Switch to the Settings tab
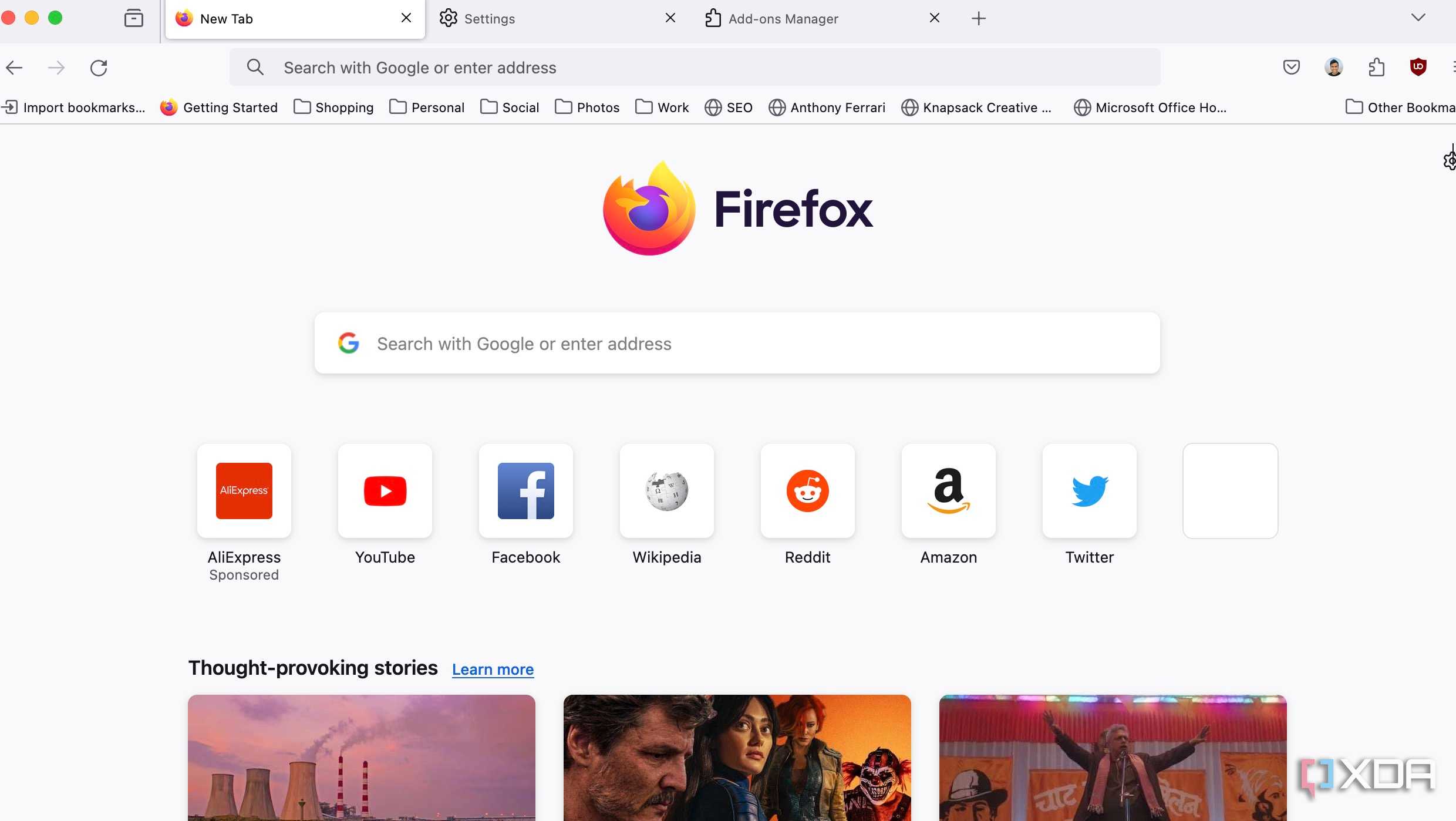 [558, 19]
